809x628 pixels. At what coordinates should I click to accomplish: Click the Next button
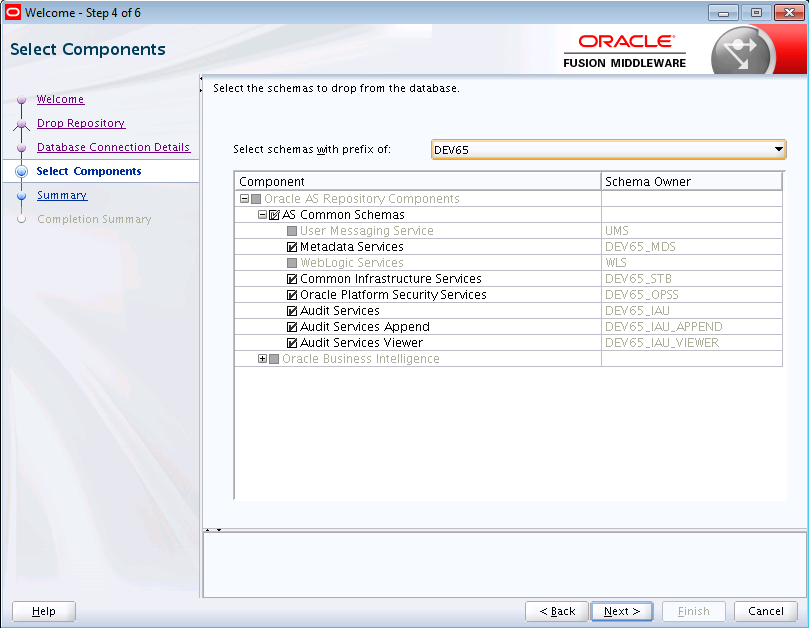622,611
